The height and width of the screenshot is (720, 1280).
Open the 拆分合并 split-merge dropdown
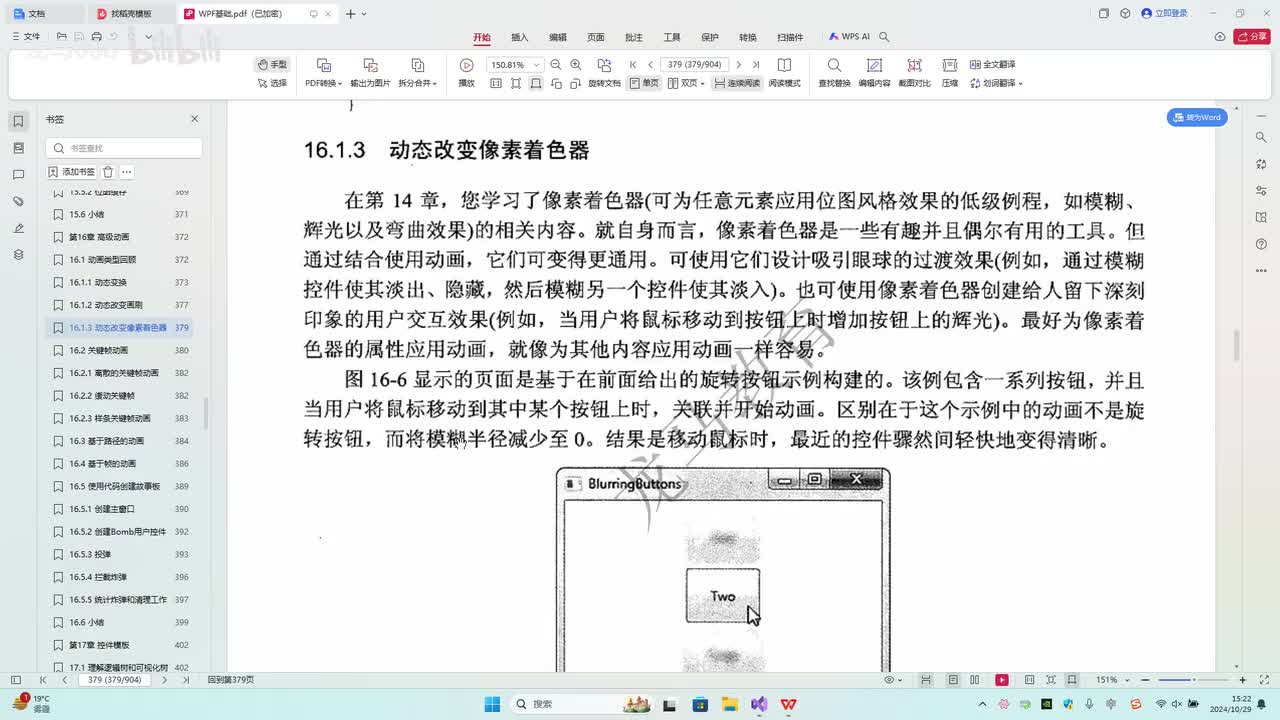(418, 83)
